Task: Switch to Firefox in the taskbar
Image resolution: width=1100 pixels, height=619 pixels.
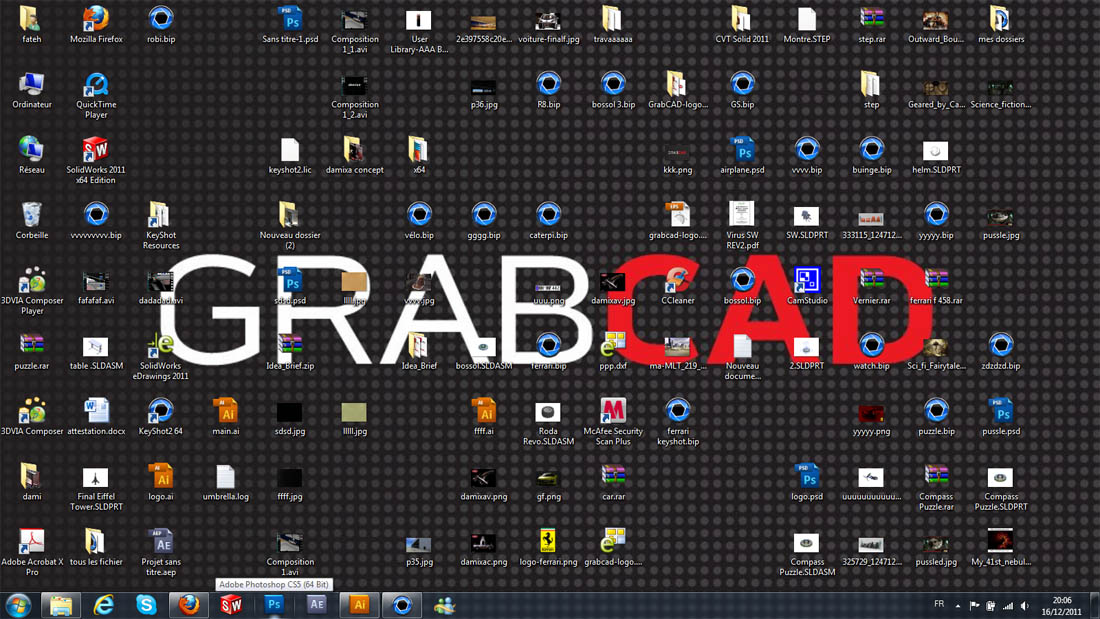Action: (x=189, y=605)
